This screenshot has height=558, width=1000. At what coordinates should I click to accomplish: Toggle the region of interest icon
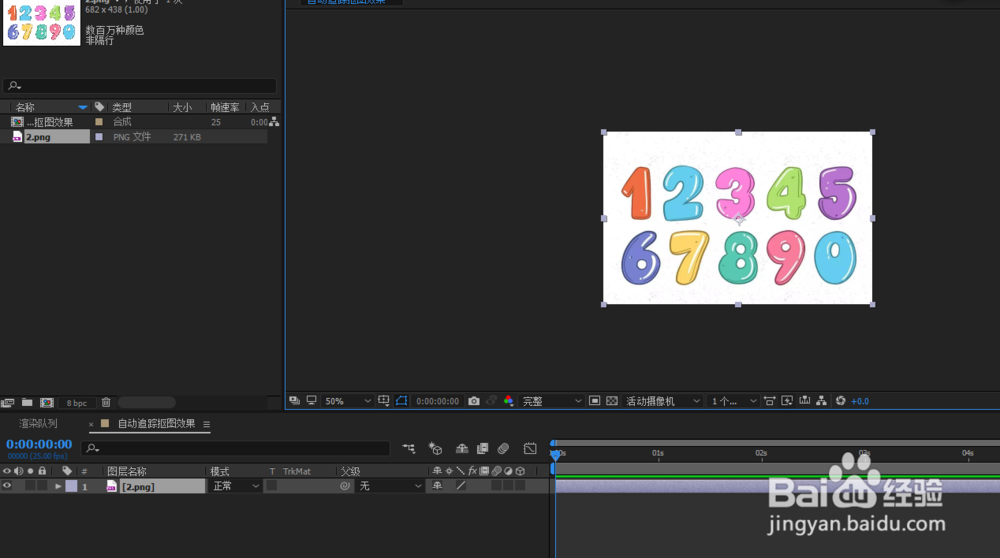click(594, 400)
